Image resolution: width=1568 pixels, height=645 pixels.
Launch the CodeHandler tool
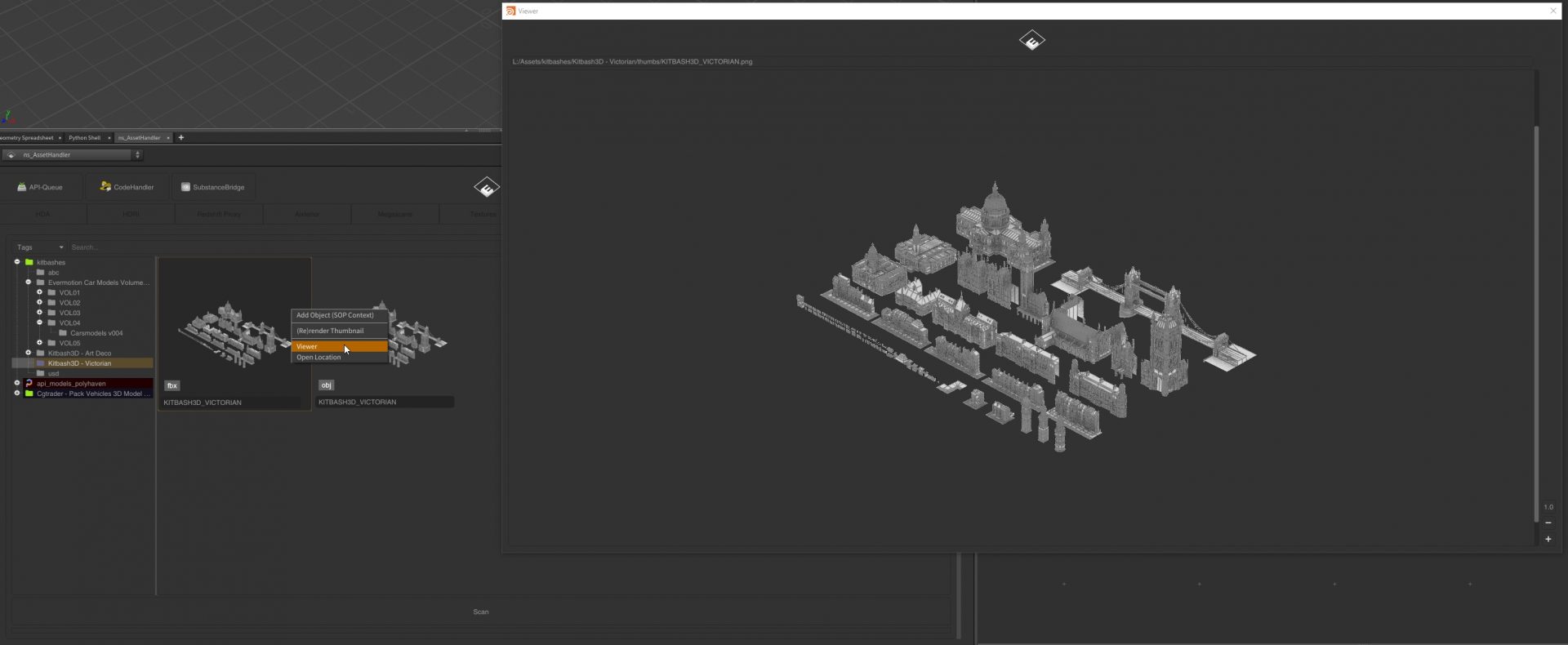(127, 187)
